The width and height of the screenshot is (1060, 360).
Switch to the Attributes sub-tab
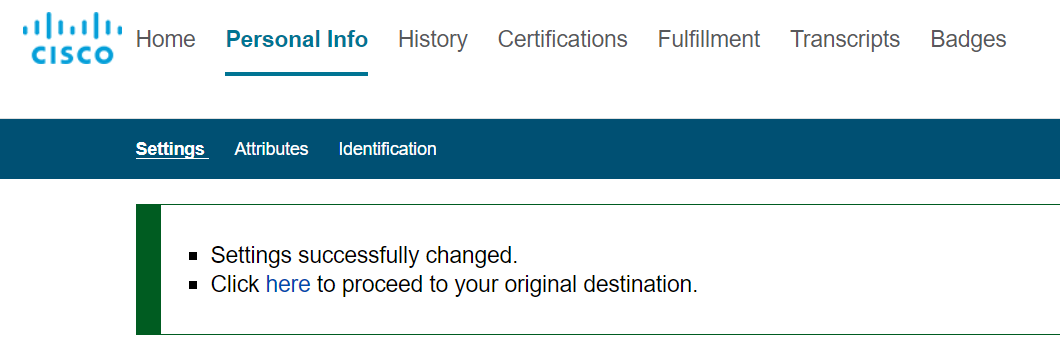tap(271, 149)
